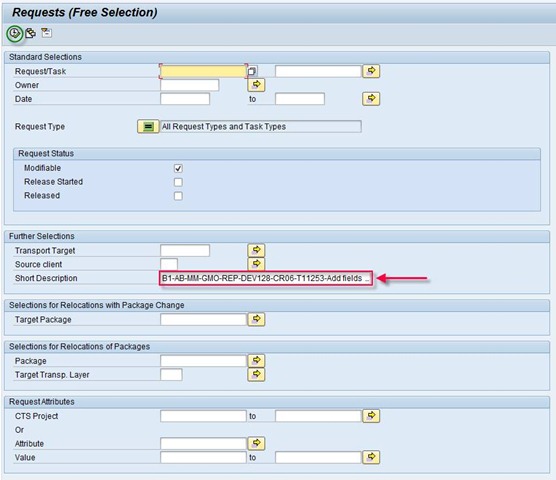This screenshot has height=480, width=556.
Task: Enable the Released checkbox
Action: pos(178,196)
